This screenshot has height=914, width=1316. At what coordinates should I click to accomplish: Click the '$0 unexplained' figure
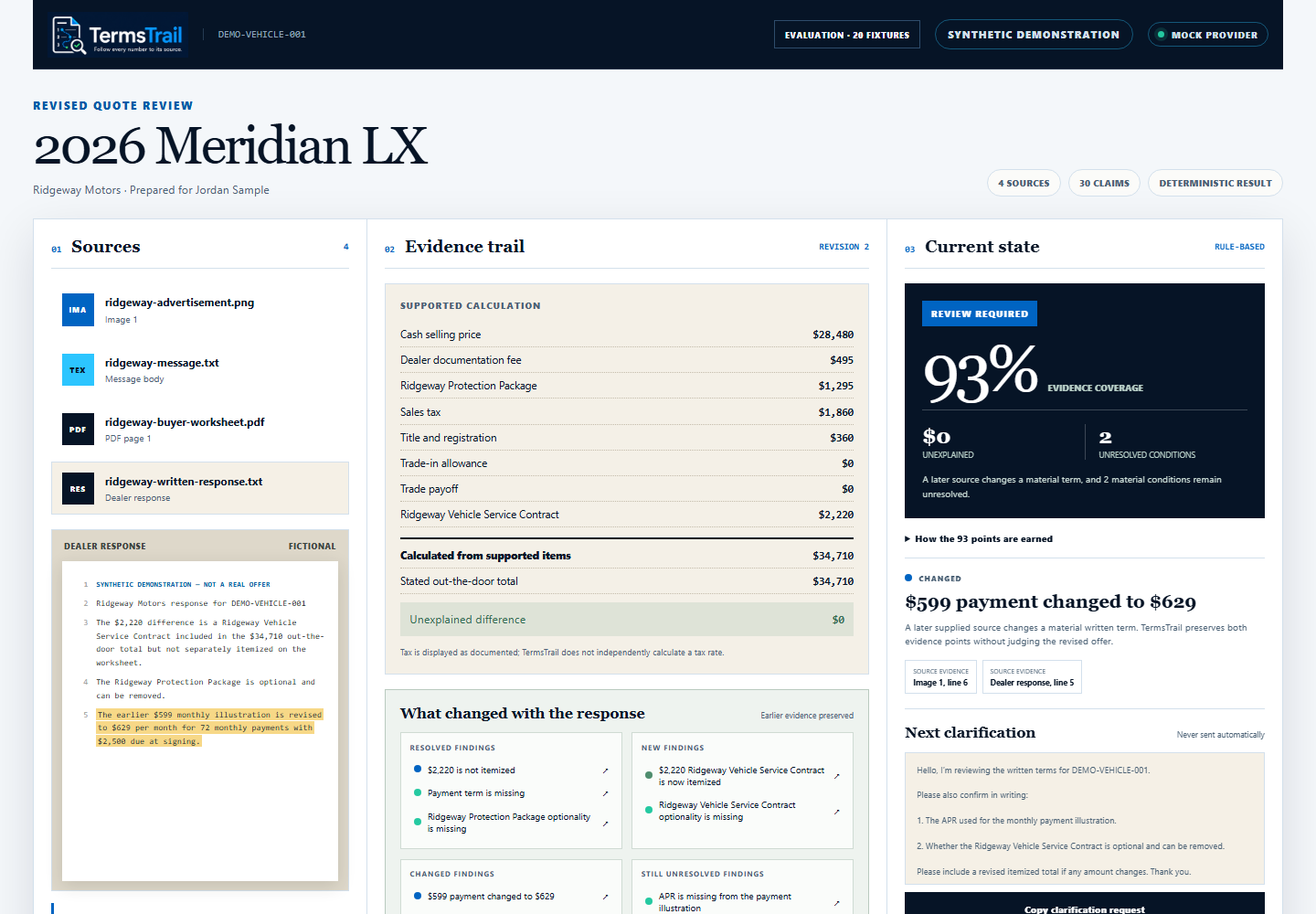click(x=948, y=442)
